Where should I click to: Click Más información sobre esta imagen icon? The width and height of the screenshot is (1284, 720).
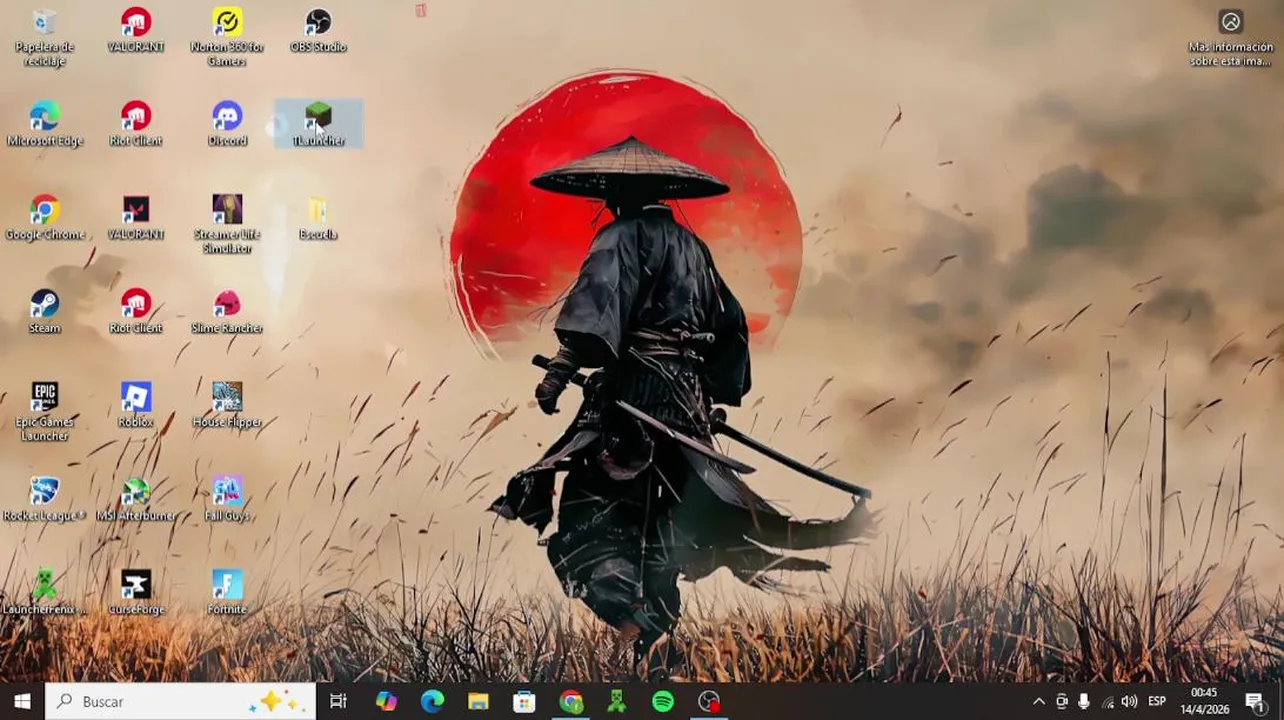coord(1230,38)
